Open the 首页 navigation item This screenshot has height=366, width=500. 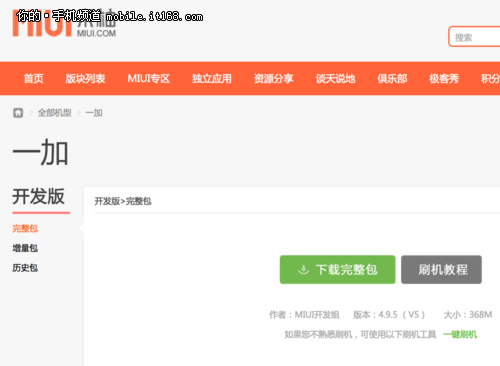click(x=33, y=79)
